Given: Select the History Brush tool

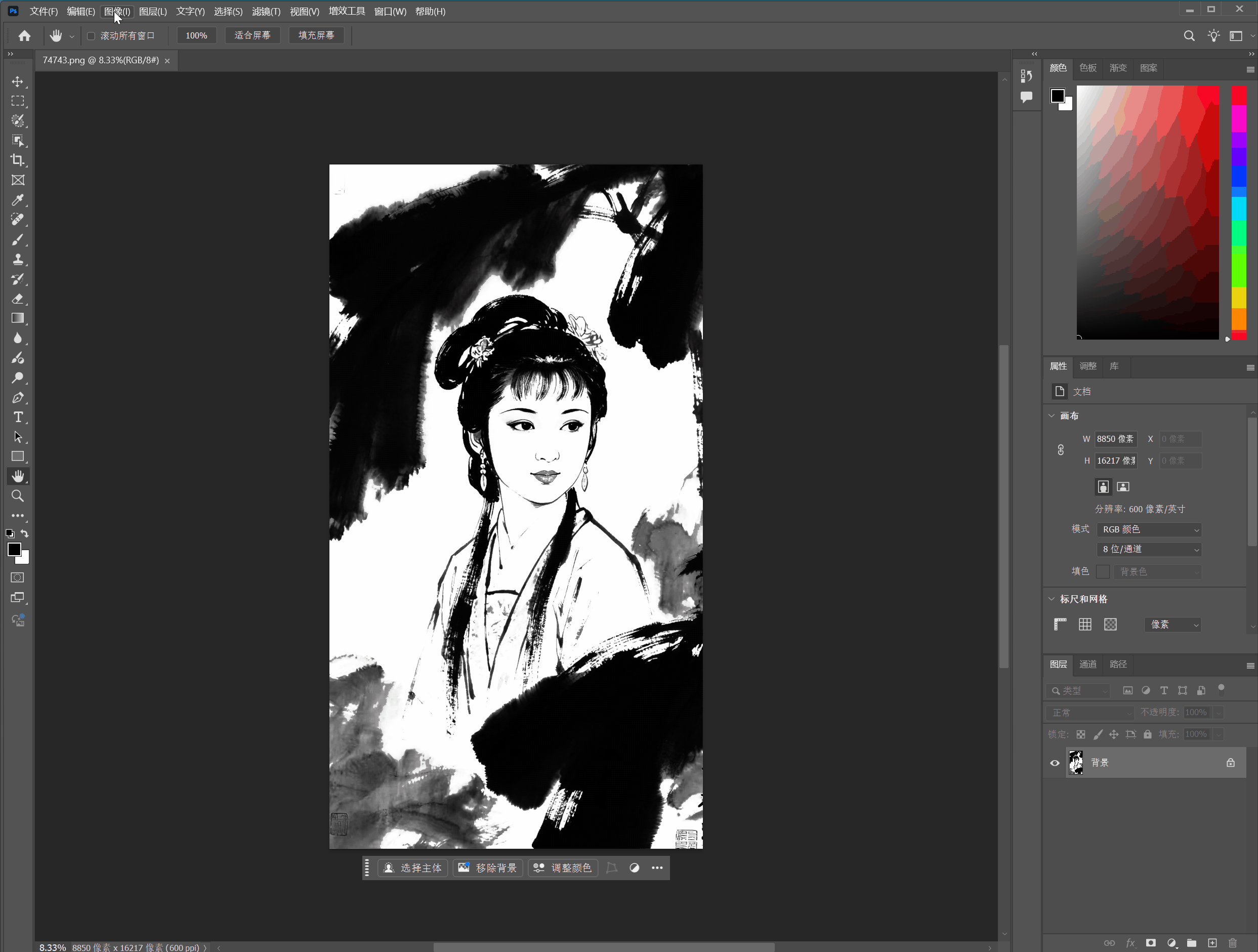Looking at the screenshot, I should coord(18,279).
